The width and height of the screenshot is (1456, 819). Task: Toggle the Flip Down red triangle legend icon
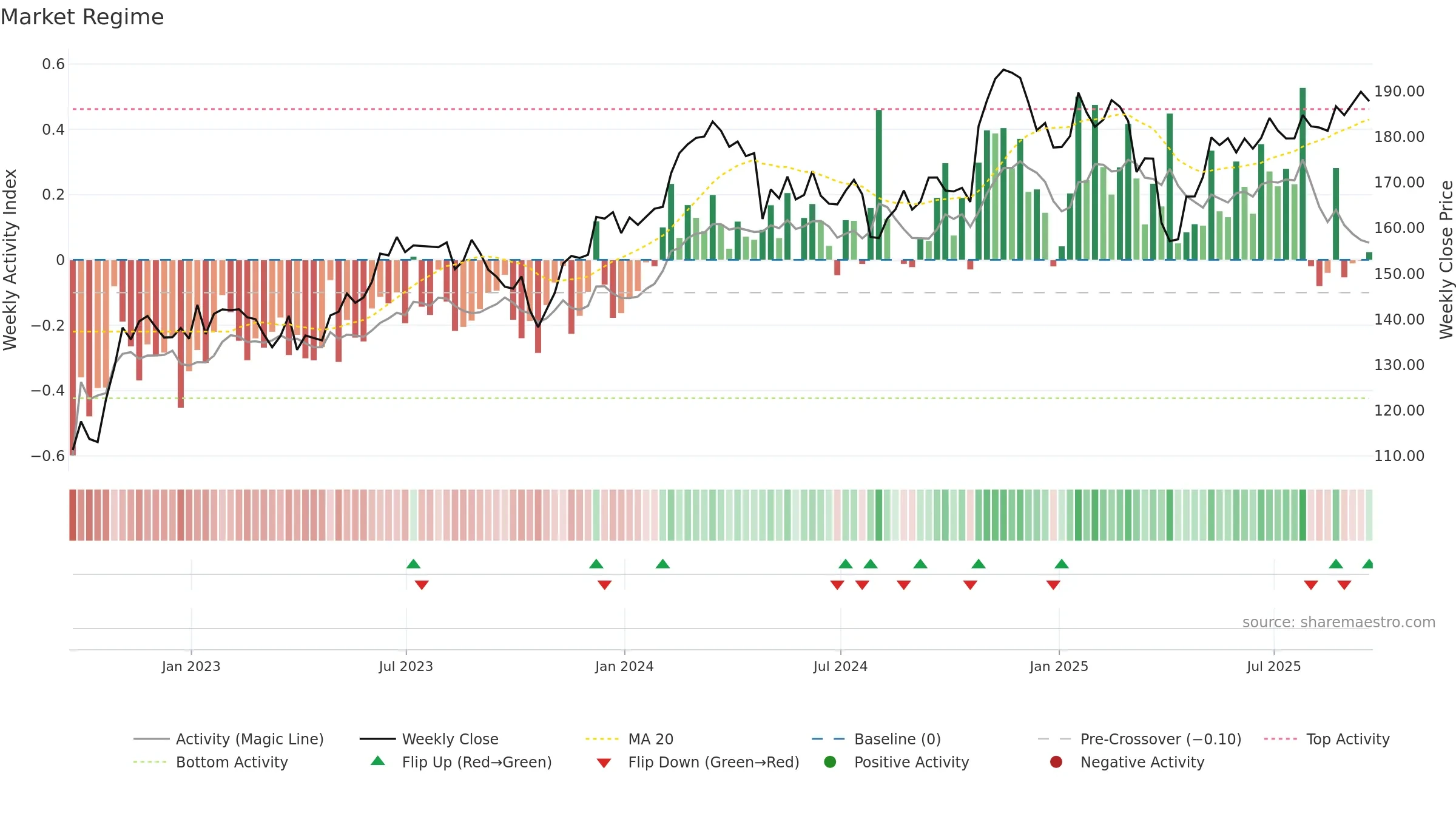[x=604, y=763]
